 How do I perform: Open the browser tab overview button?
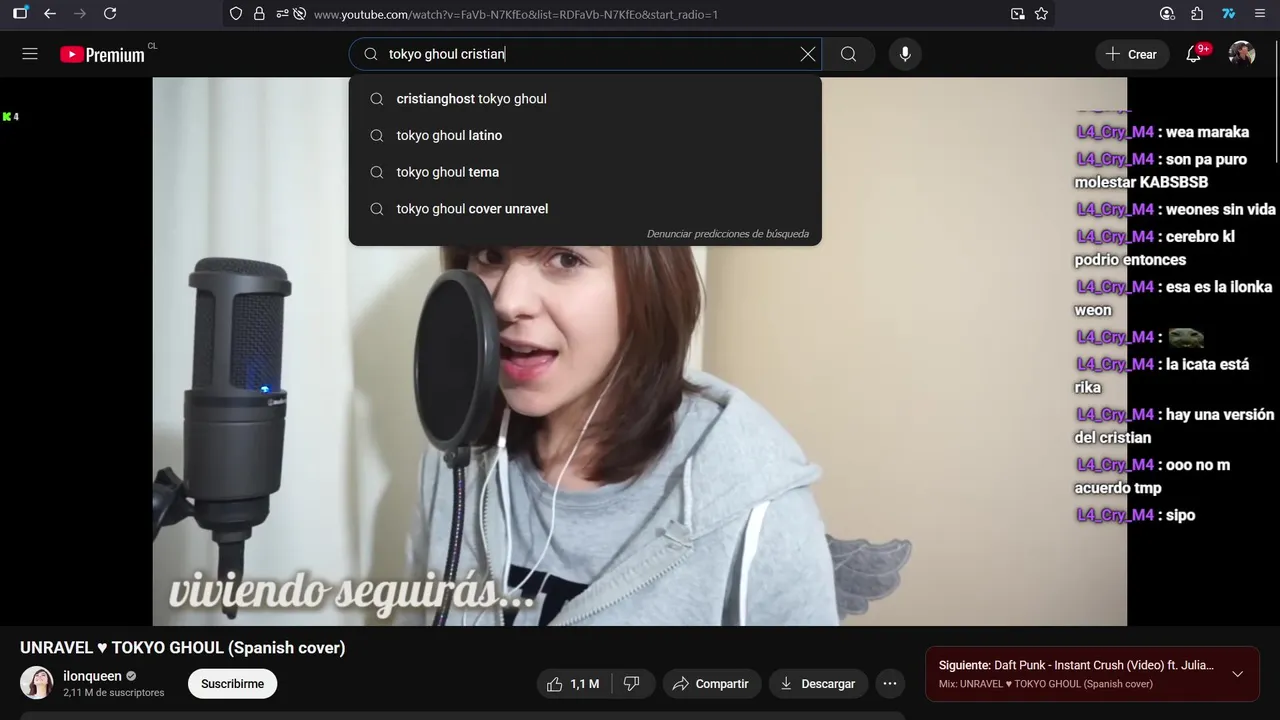coord(20,14)
